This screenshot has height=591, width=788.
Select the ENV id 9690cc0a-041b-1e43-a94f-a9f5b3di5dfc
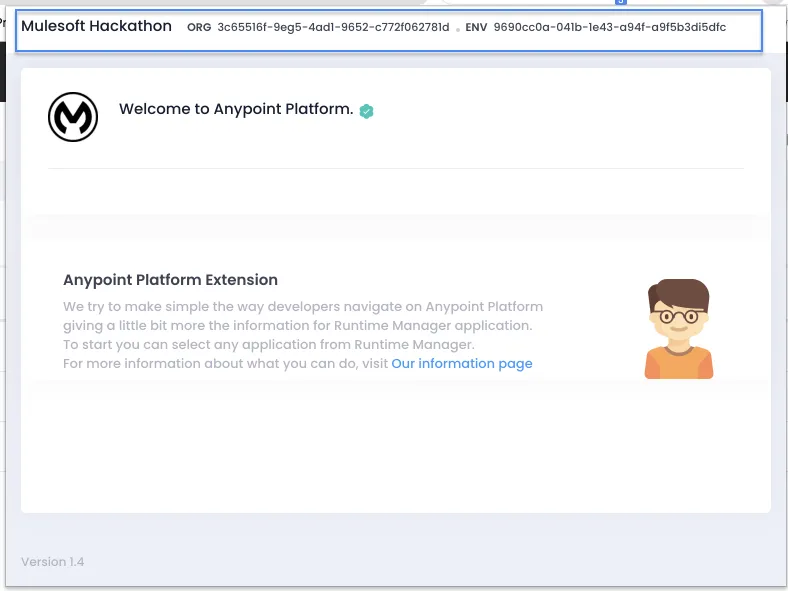pyautogui.click(x=610, y=27)
